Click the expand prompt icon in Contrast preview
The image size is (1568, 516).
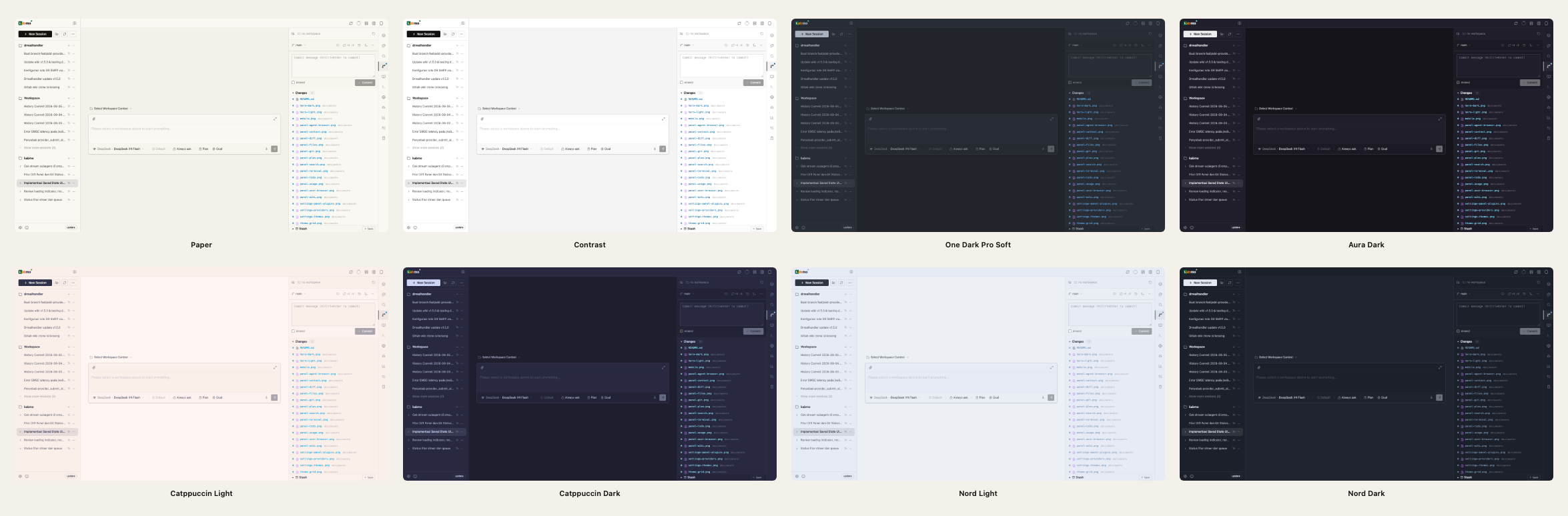click(663, 119)
